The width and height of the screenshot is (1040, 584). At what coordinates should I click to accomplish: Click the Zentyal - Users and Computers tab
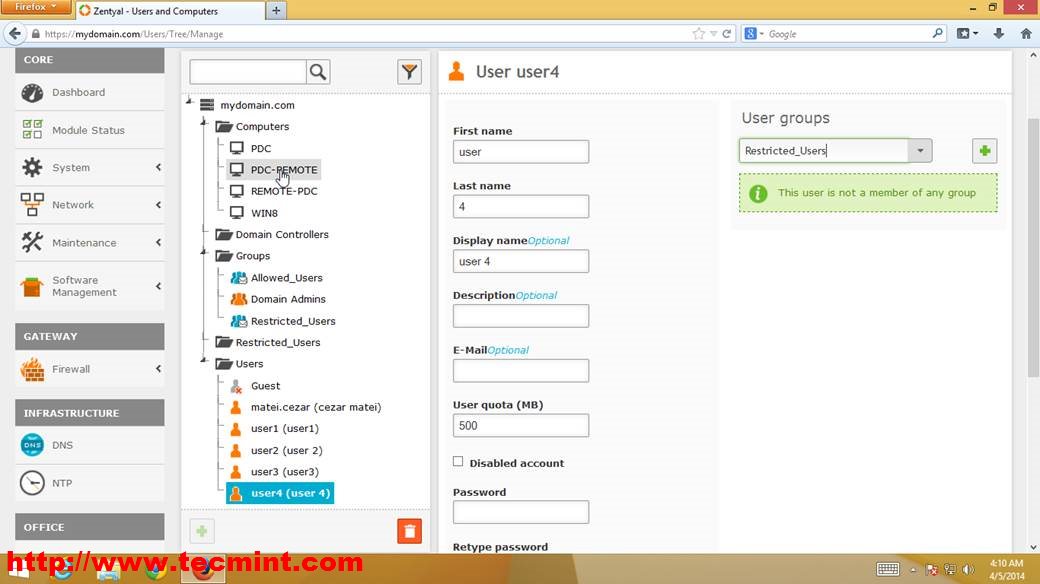pos(170,11)
